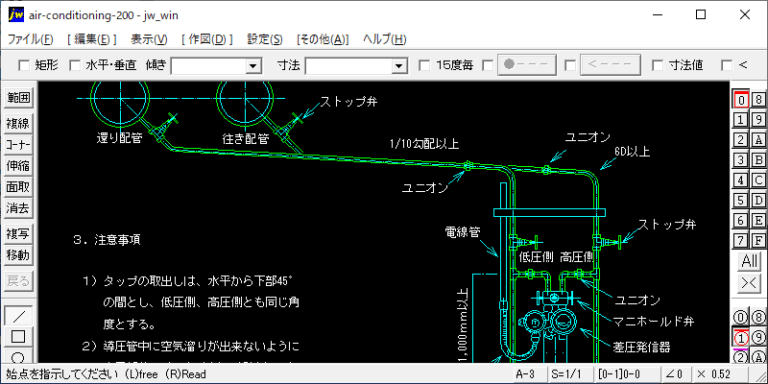Pick the 面取 chamfer tool
This screenshot has width=768, height=384.
coord(18,187)
